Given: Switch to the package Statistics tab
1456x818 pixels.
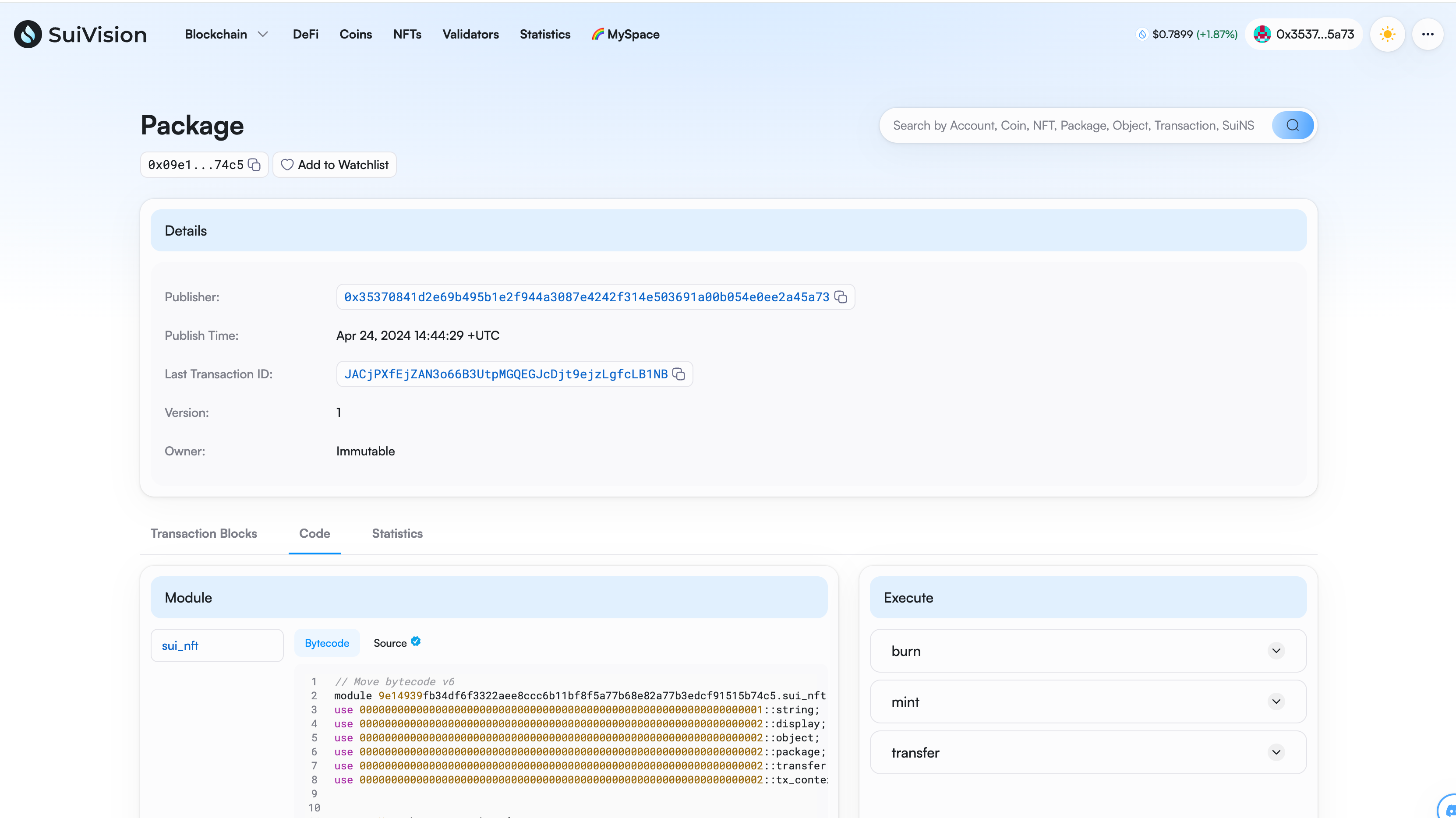Looking at the screenshot, I should pyautogui.click(x=397, y=533).
